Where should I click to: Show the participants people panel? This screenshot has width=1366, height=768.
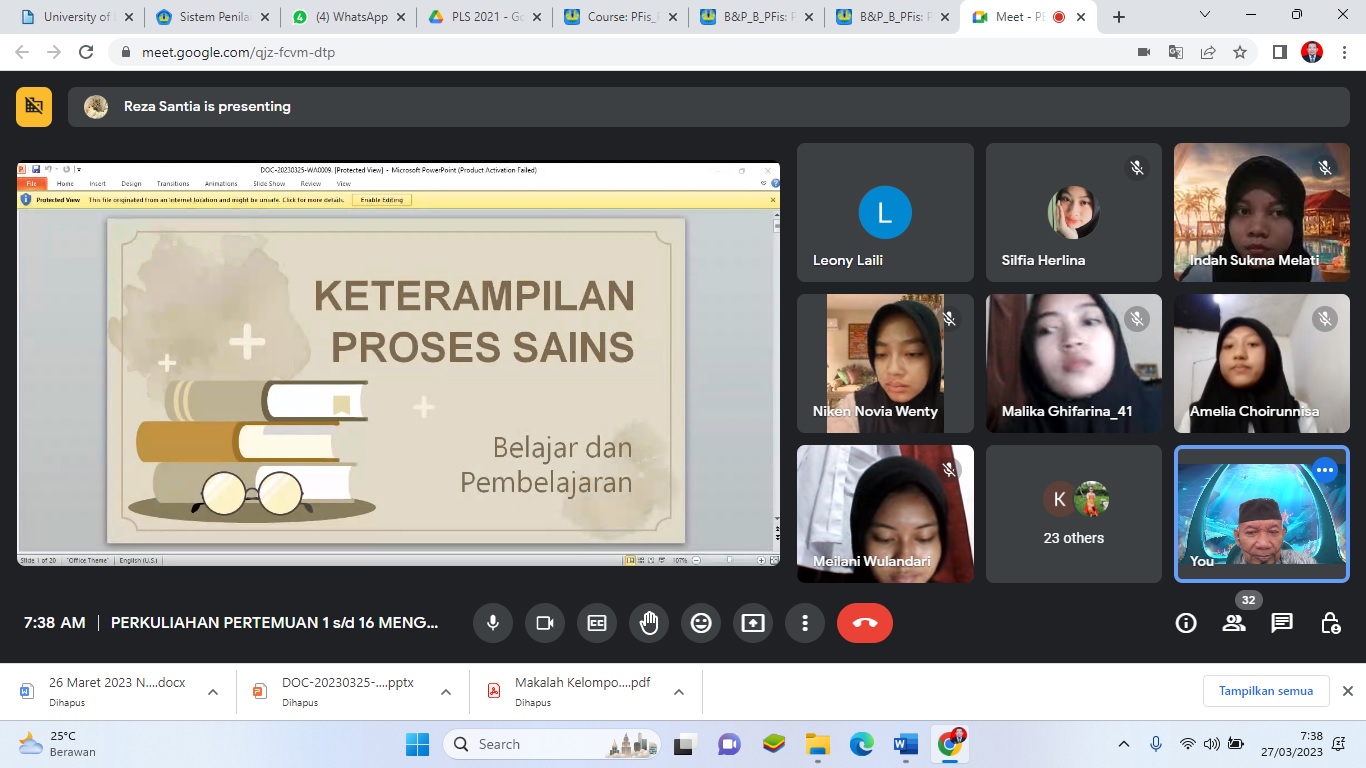(1234, 623)
